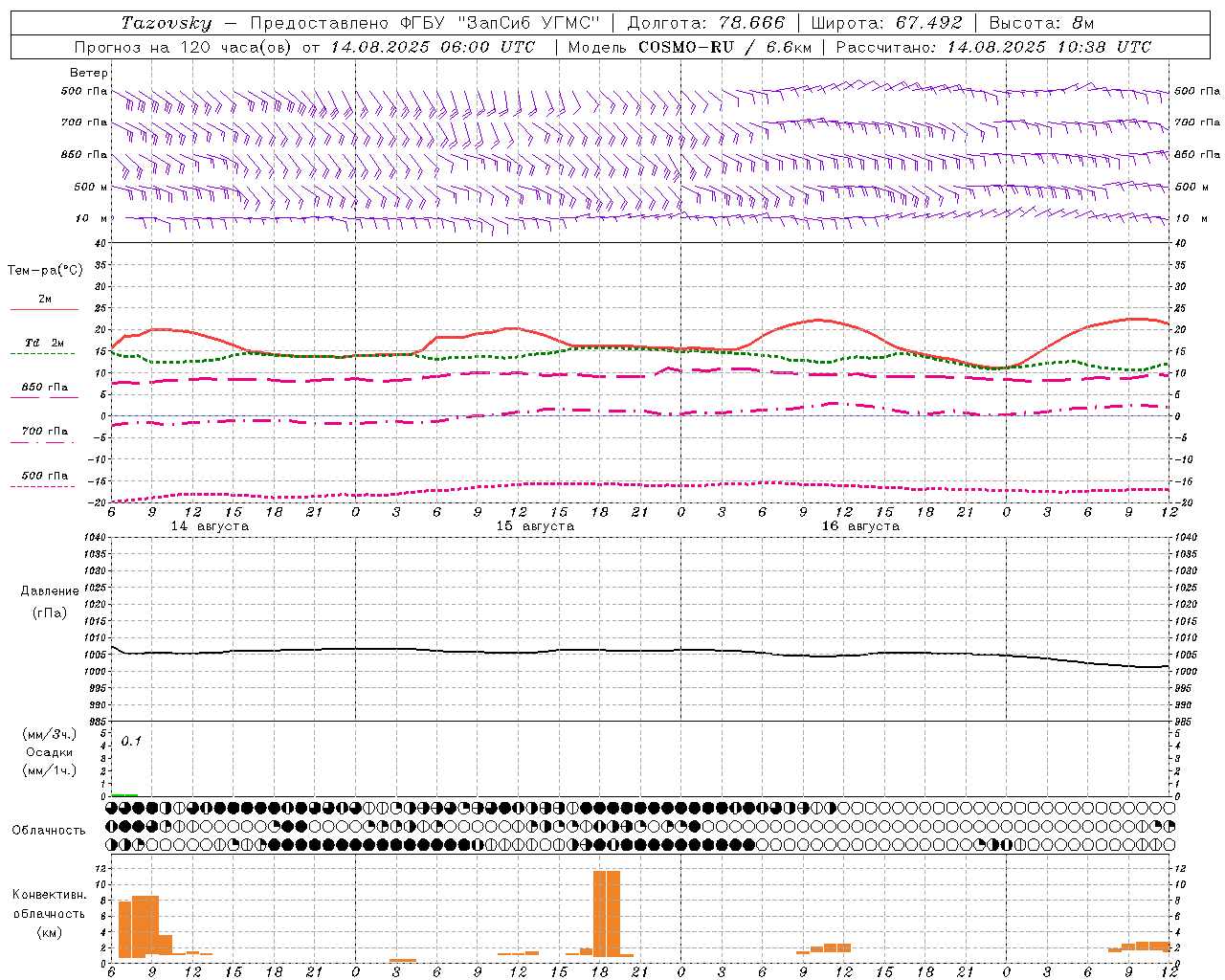
Task: Click the left '10 м' wind level label
Action: [92, 218]
